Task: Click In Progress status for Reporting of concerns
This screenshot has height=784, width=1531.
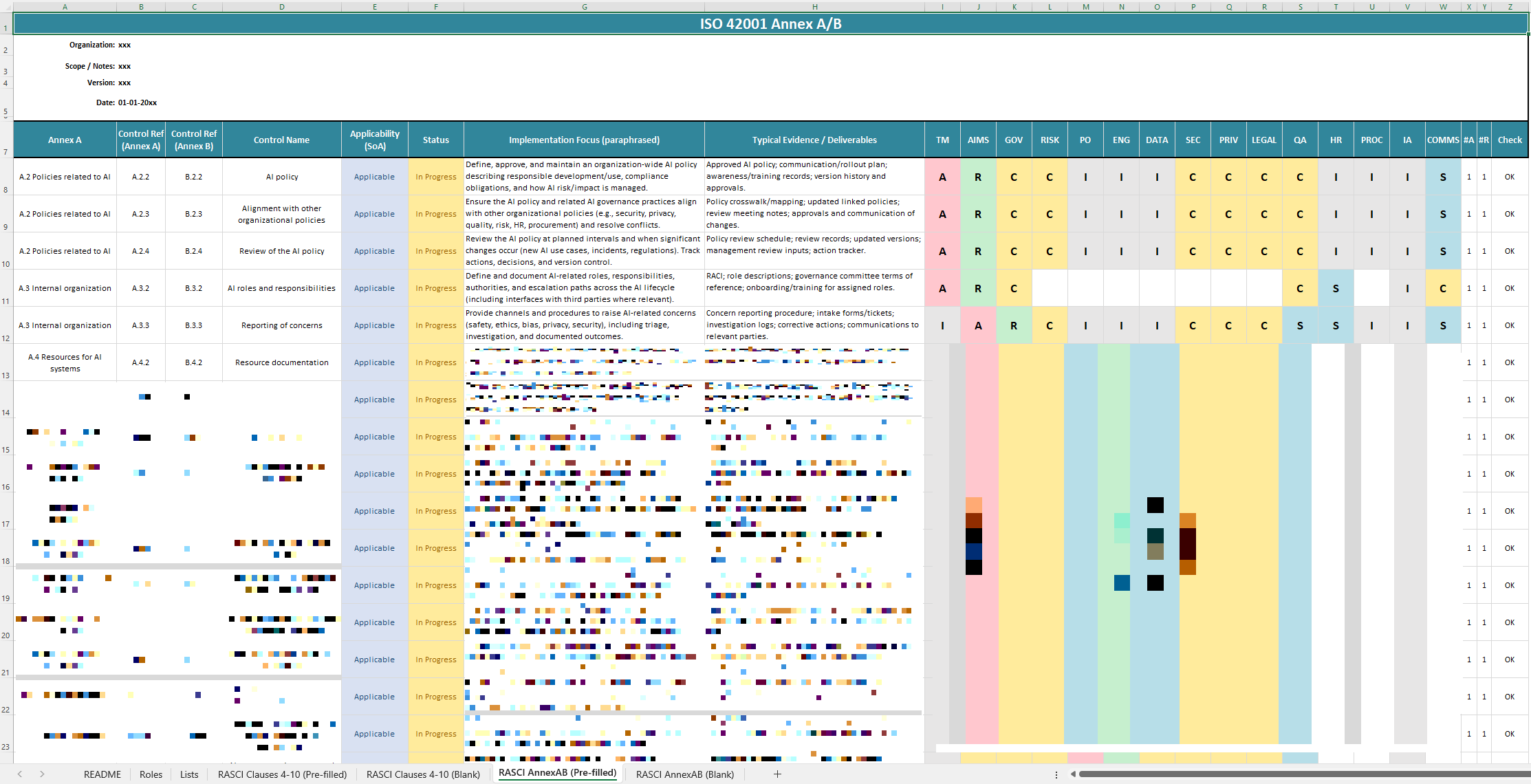Action: coord(435,325)
